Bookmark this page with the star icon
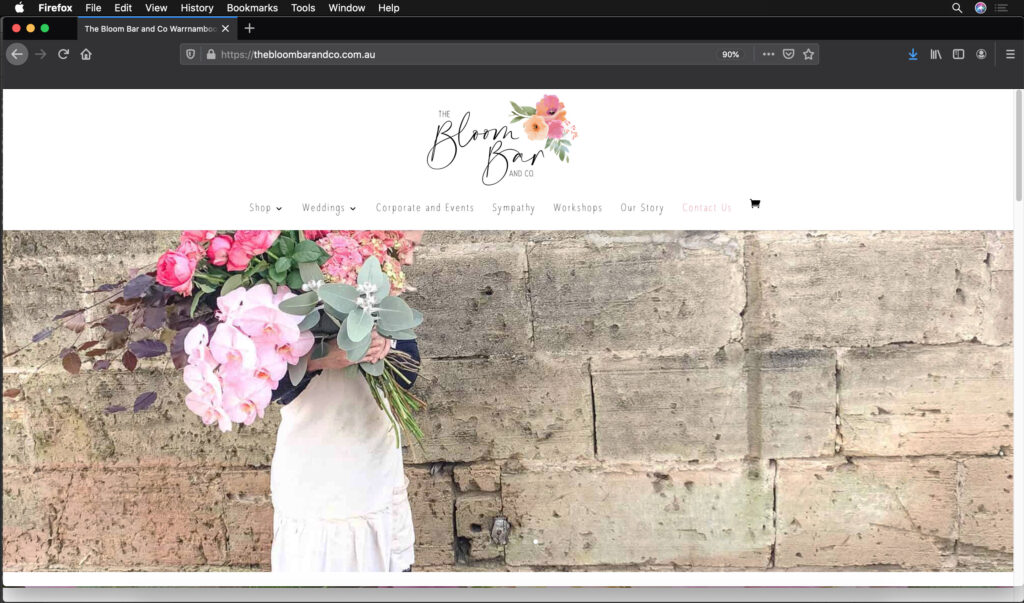The height and width of the screenshot is (603, 1024). pyautogui.click(x=808, y=54)
